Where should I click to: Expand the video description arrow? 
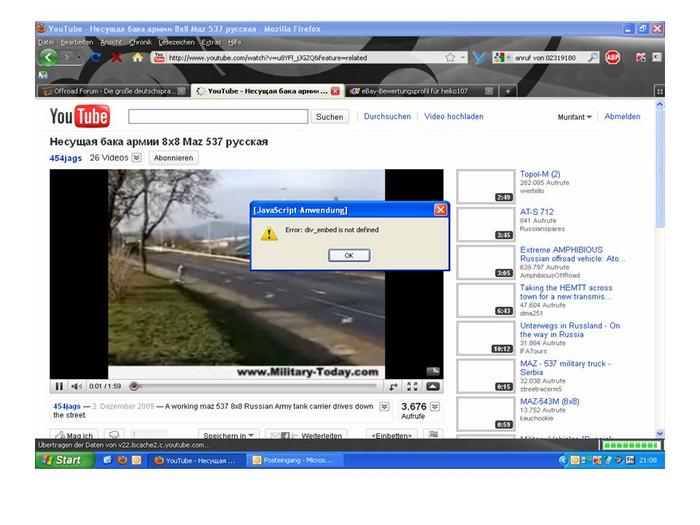click(x=384, y=406)
